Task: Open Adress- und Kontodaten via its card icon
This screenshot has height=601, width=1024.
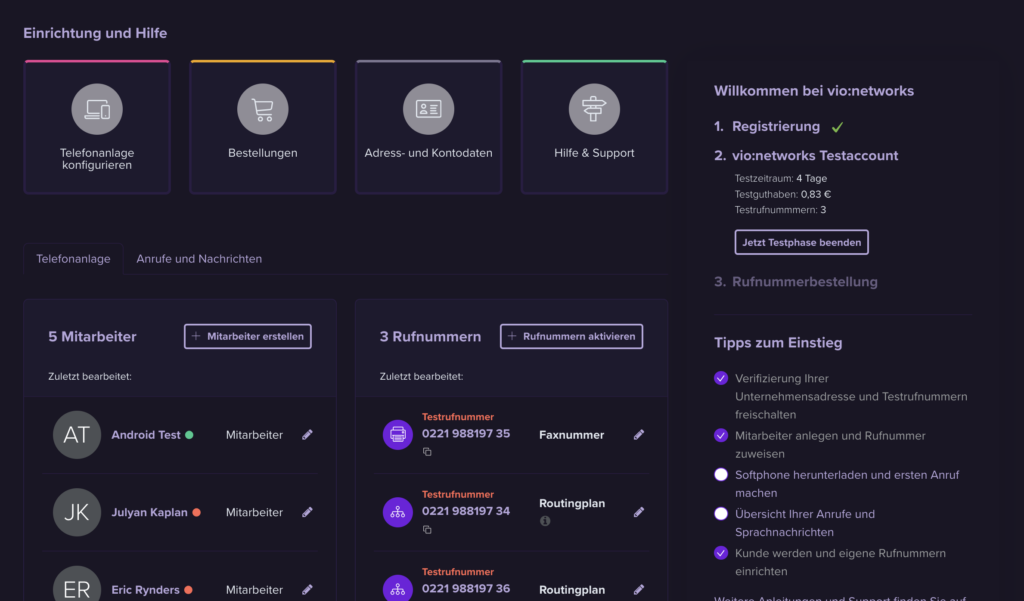Action: pos(428,108)
